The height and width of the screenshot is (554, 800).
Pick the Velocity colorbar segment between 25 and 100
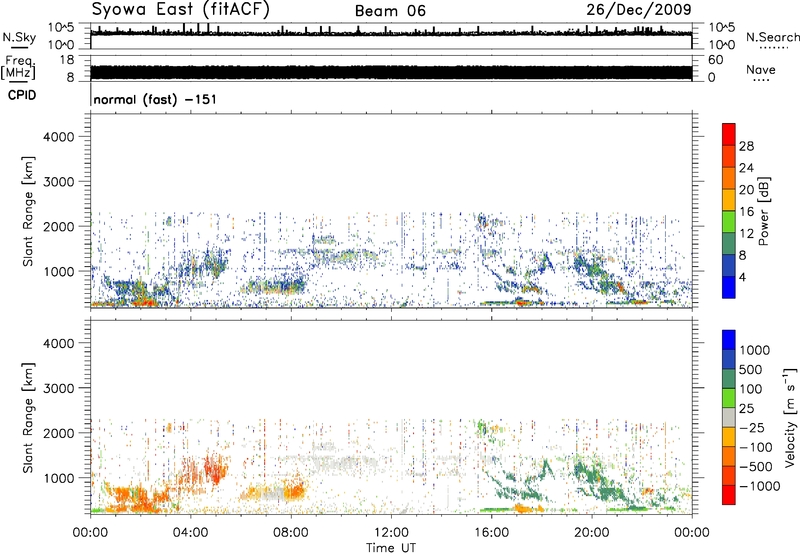coord(729,398)
